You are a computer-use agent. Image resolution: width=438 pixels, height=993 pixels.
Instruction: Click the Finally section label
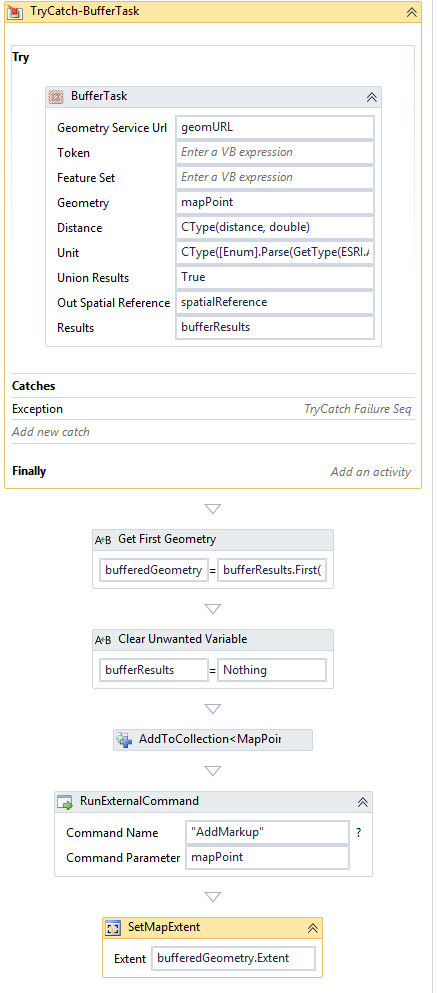[x=29, y=471]
